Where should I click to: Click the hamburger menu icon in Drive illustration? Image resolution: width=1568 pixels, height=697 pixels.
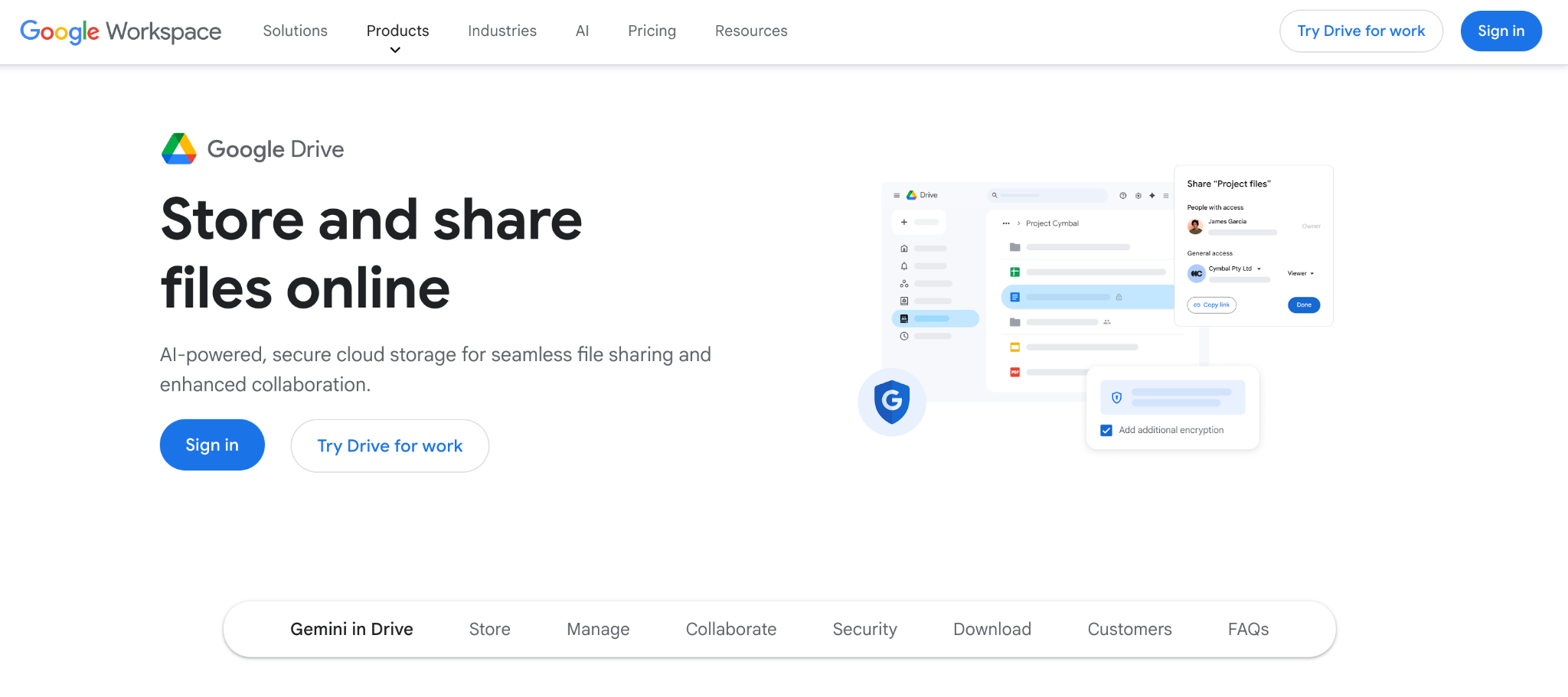click(x=897, y=195)
